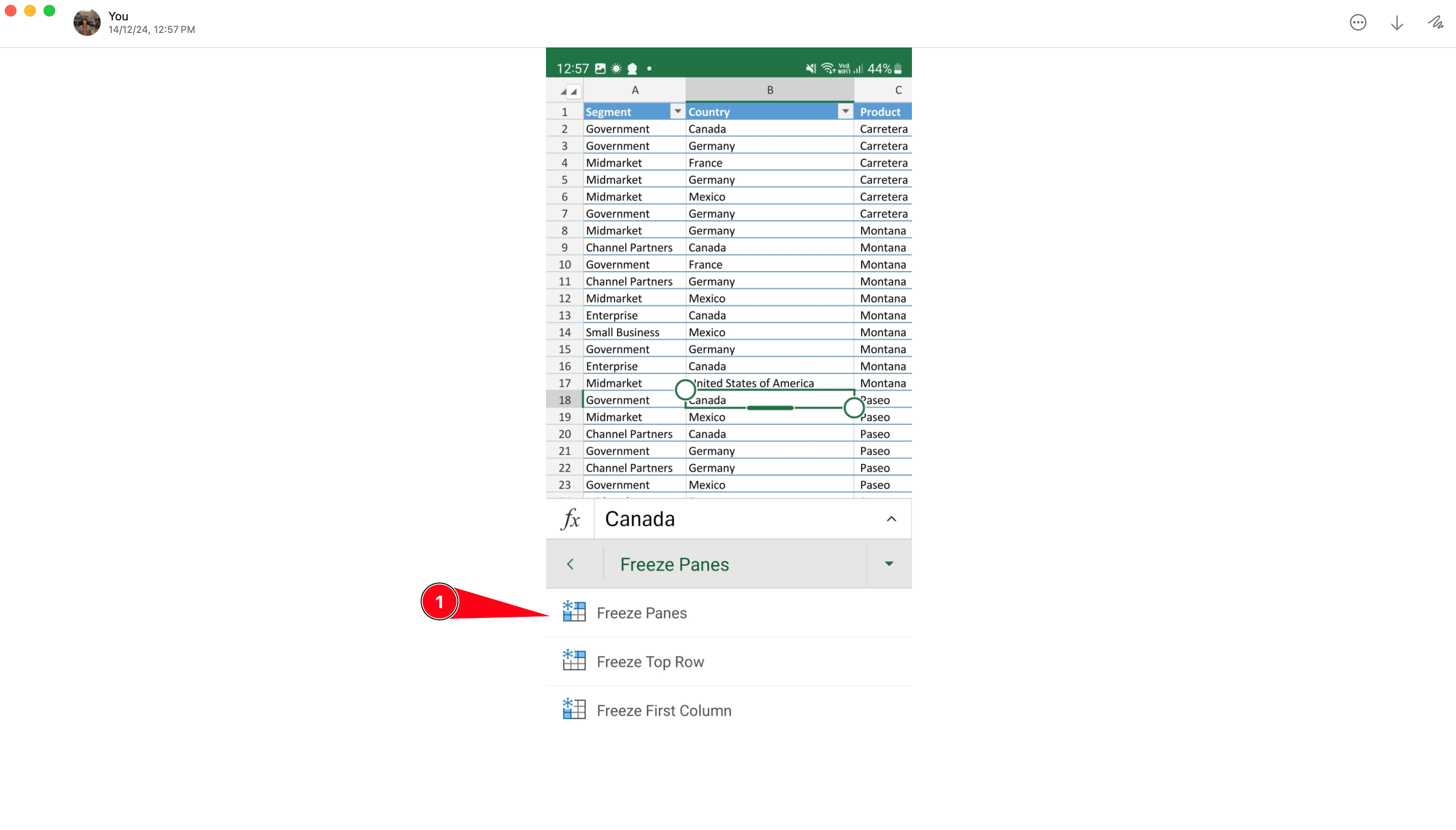
Task: Click the Freeze Top Row icon
Action: (x=574, y=661)
